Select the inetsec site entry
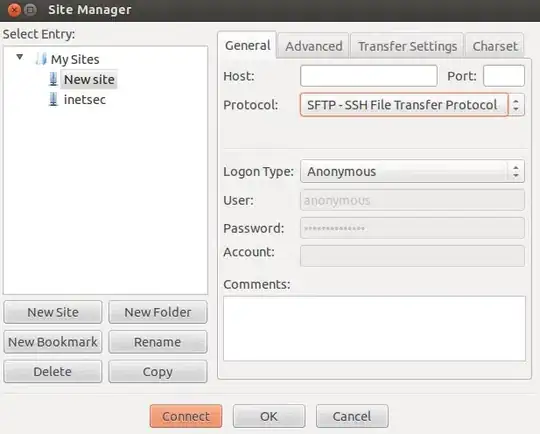The height and width of the screenshot is (434, 540). (x=85, y=100)
